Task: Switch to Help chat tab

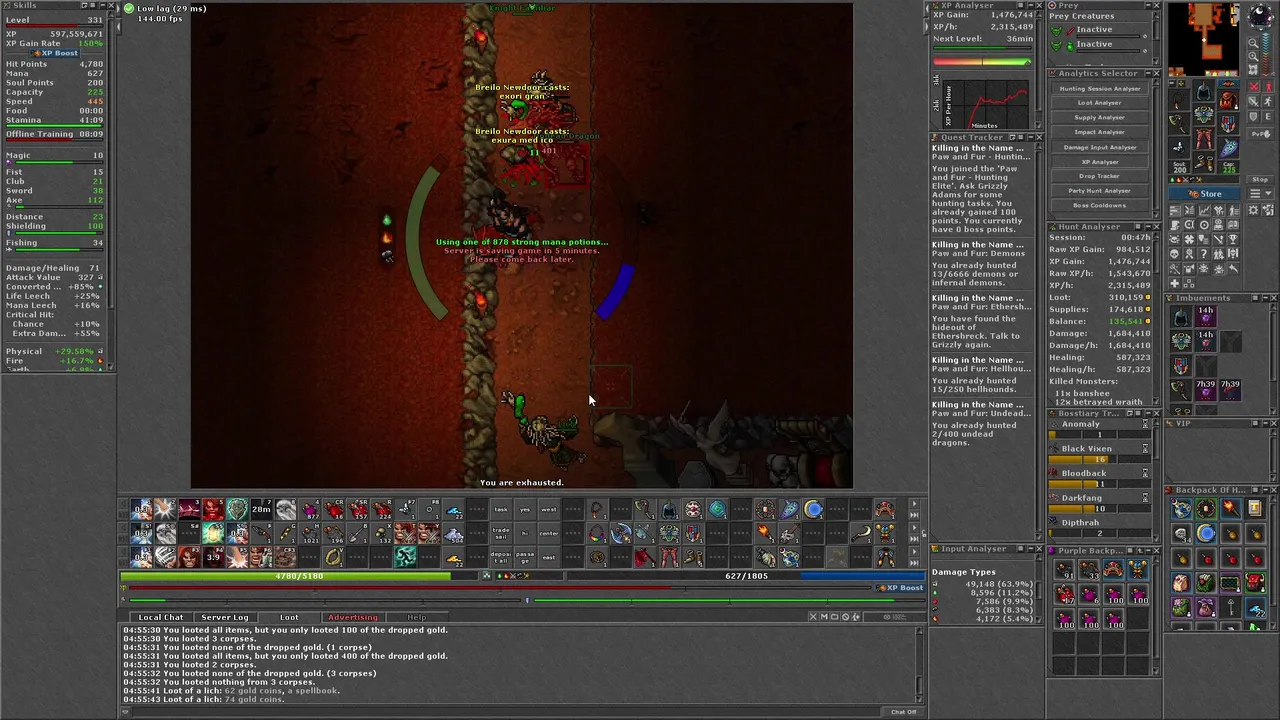Action: click(x=417, y=617)
